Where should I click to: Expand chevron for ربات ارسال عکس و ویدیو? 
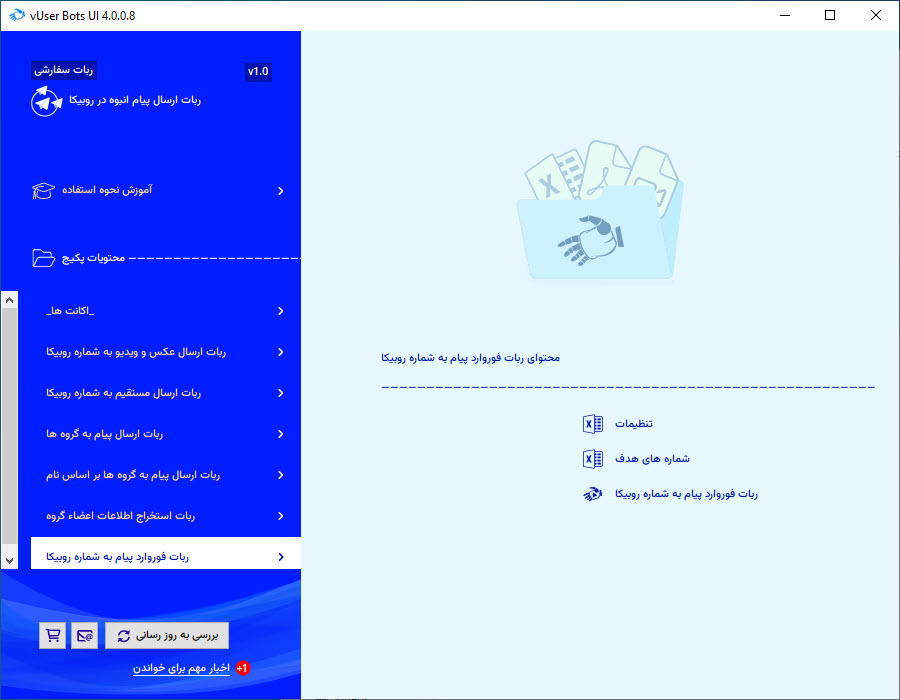(x=281, y=352)
